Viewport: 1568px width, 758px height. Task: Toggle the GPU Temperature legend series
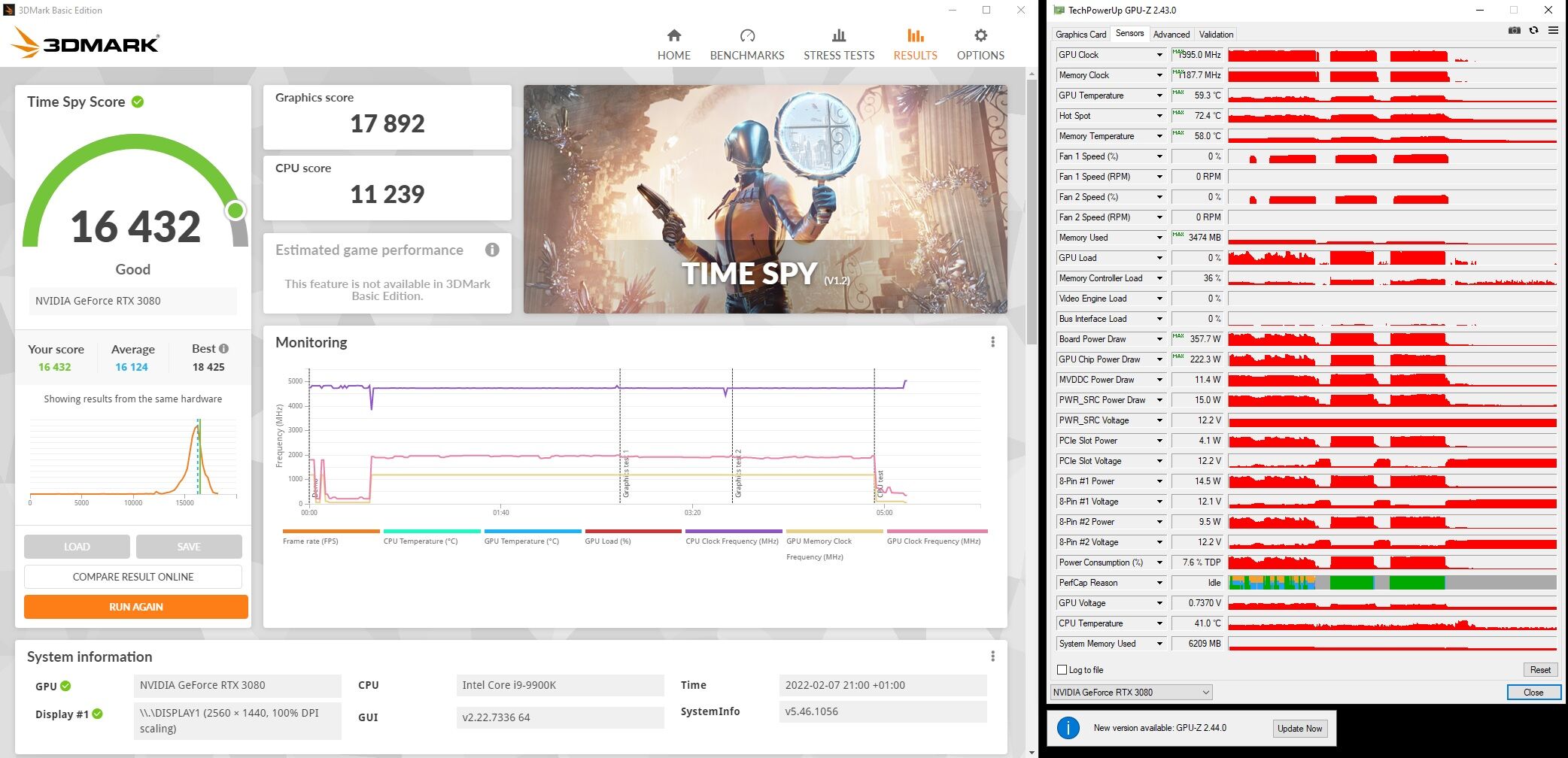coord(532,536)
